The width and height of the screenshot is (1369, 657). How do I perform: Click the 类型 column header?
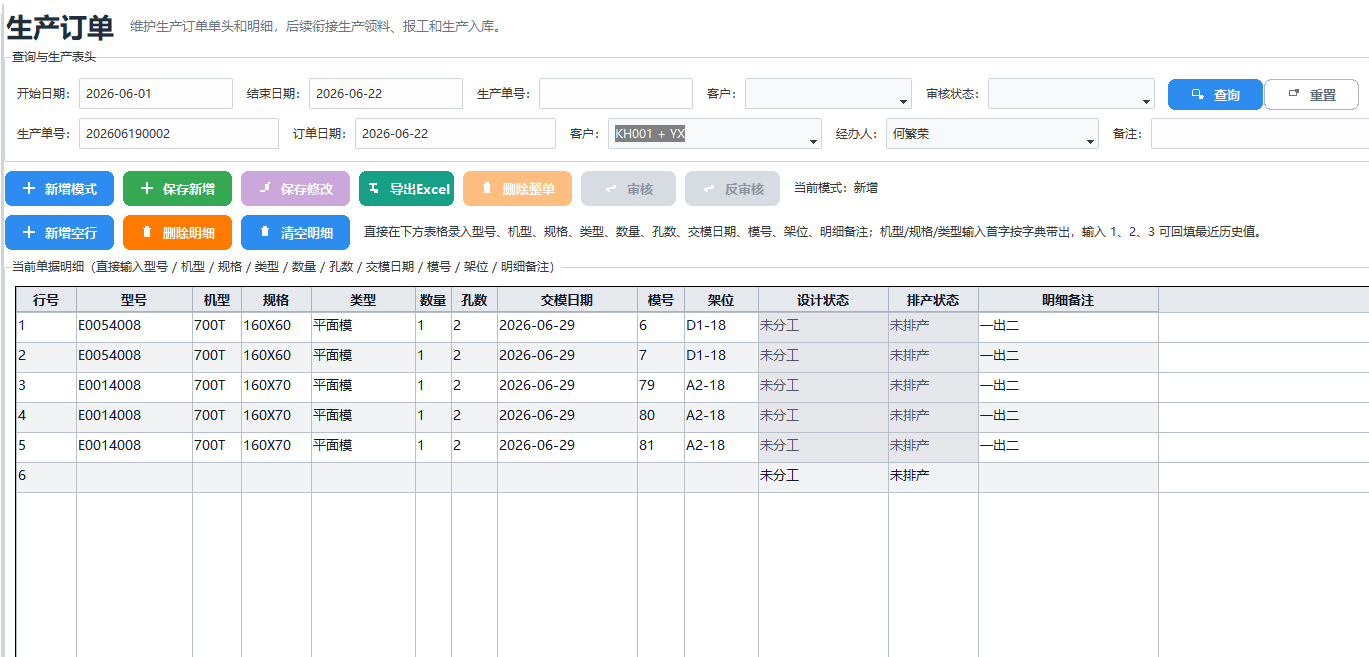(363, 300)
